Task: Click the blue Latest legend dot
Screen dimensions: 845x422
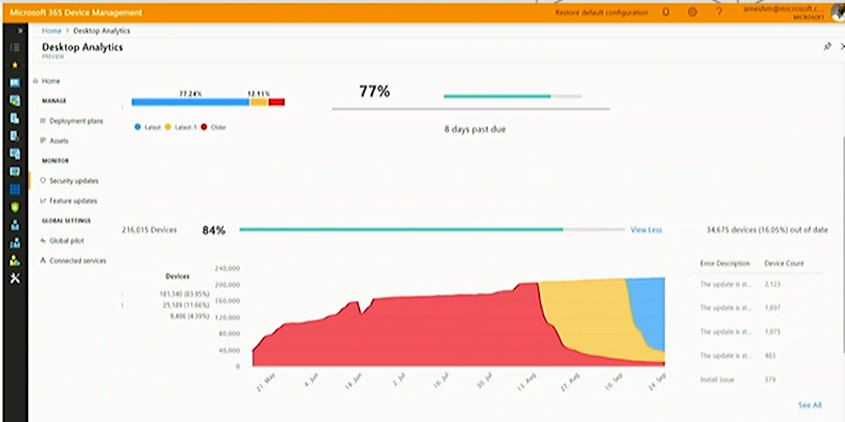Action: click(x=137, y=127)
